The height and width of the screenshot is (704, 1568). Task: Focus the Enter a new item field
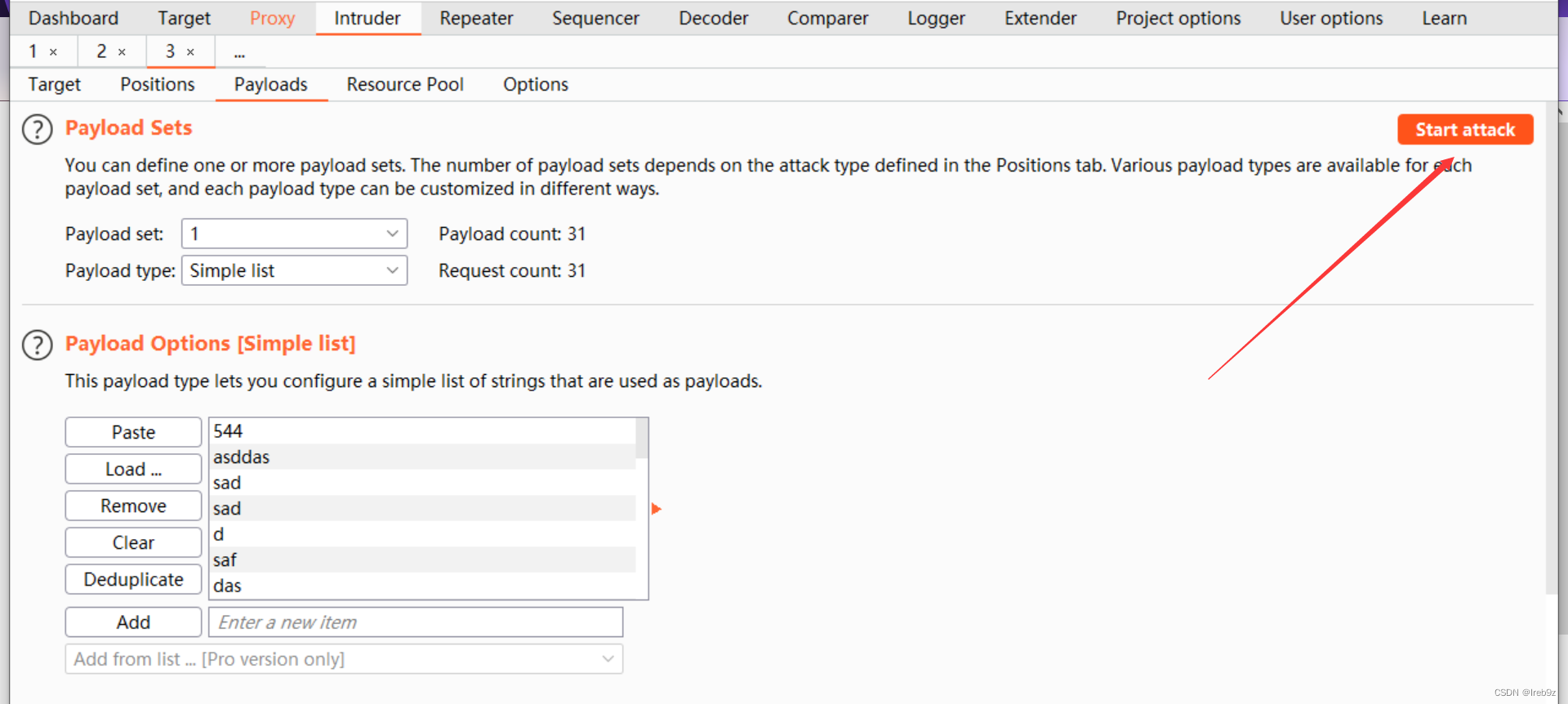click(x=416, y=622)
